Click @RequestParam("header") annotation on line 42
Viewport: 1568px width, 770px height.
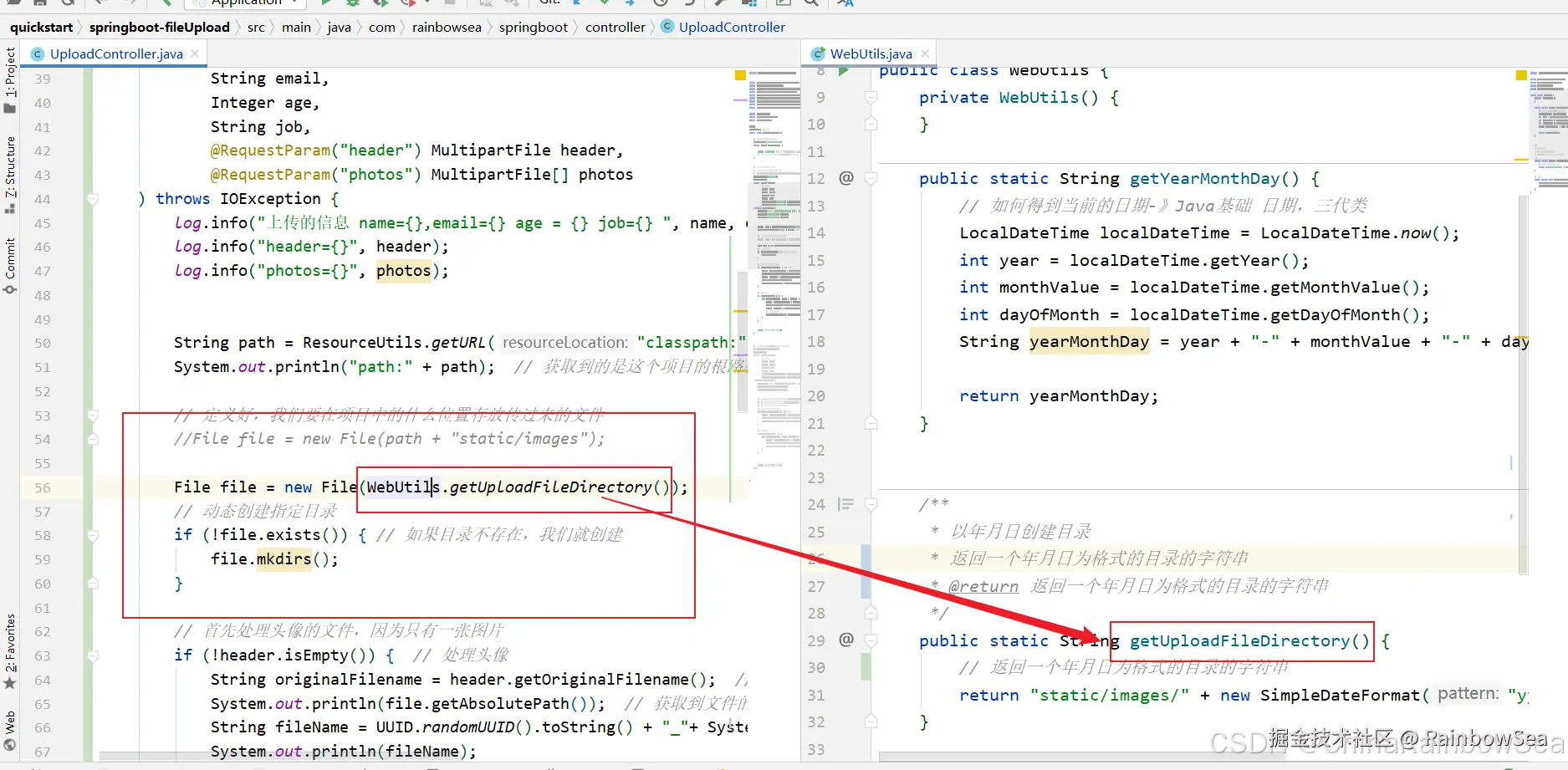pyautogui.click(x=316, y=150)
